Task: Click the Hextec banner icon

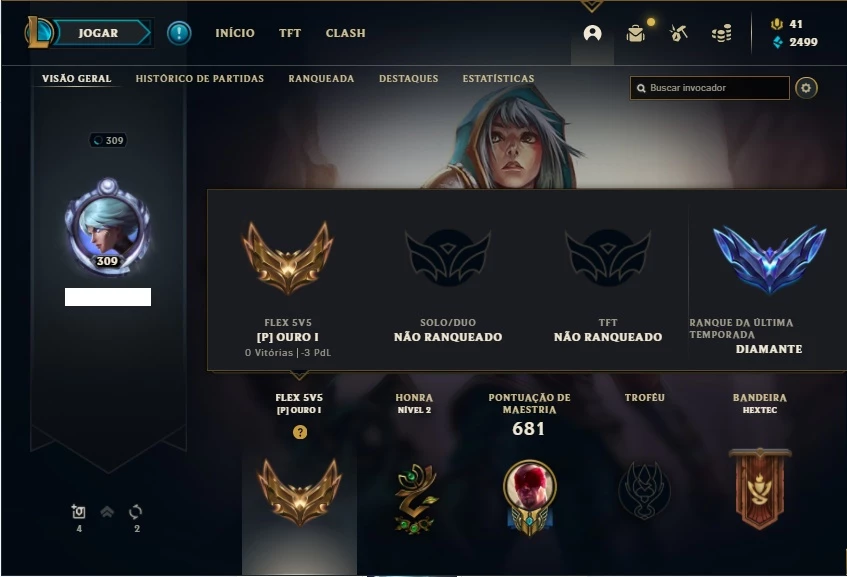Action: [759, 489]
